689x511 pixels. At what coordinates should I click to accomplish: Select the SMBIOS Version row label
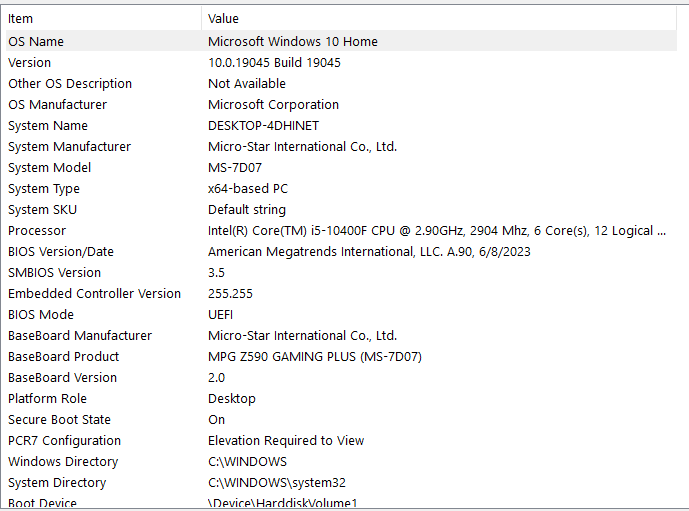coord(54,273)
